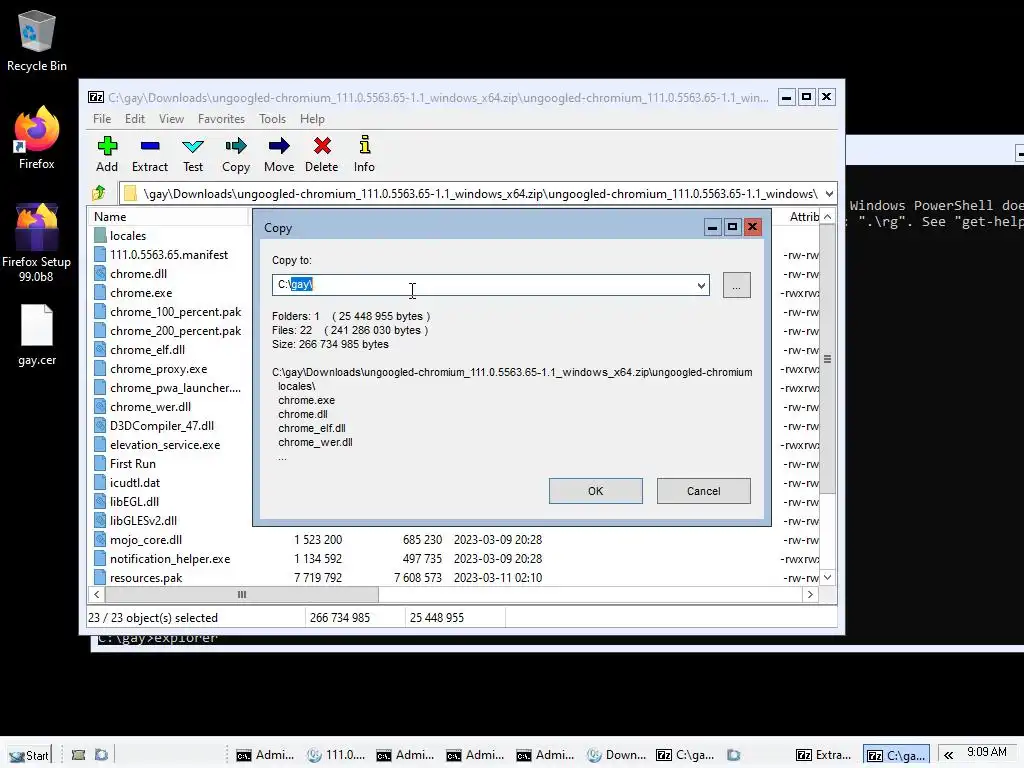The image size is (1024, 768).
Task: Close the Copy dialog
Action: [752, 227]
